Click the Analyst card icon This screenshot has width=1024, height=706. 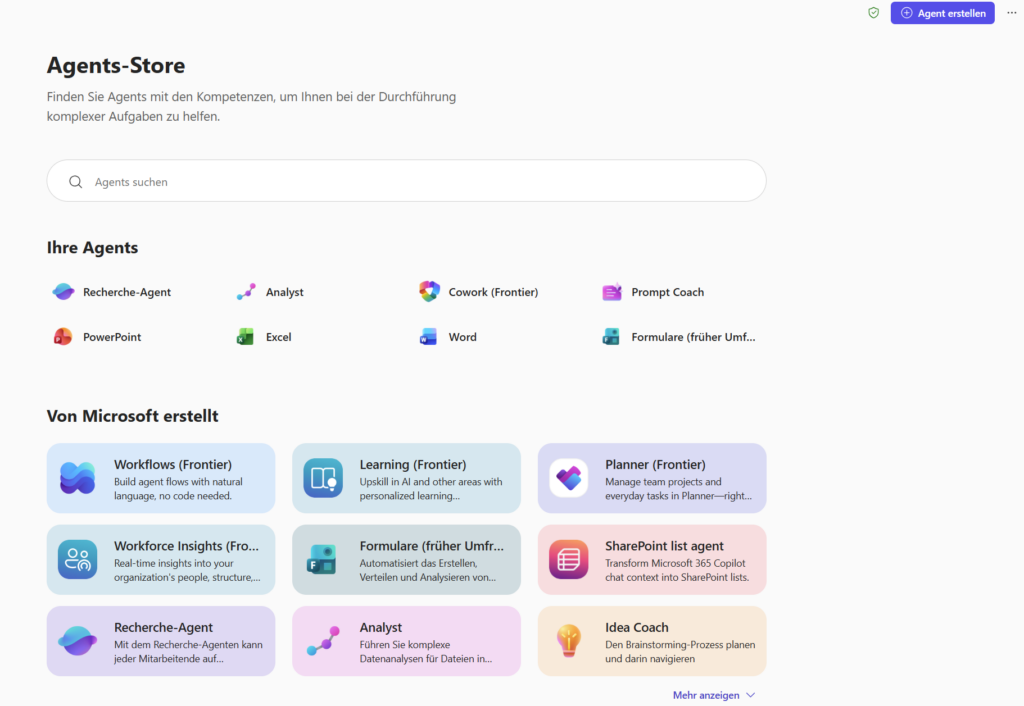pos(323,641)
